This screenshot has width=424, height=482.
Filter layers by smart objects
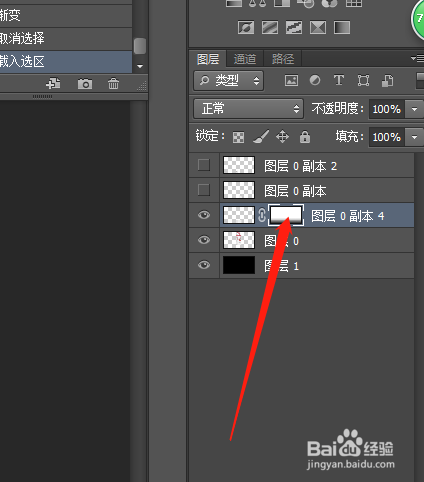pos(387,80)
